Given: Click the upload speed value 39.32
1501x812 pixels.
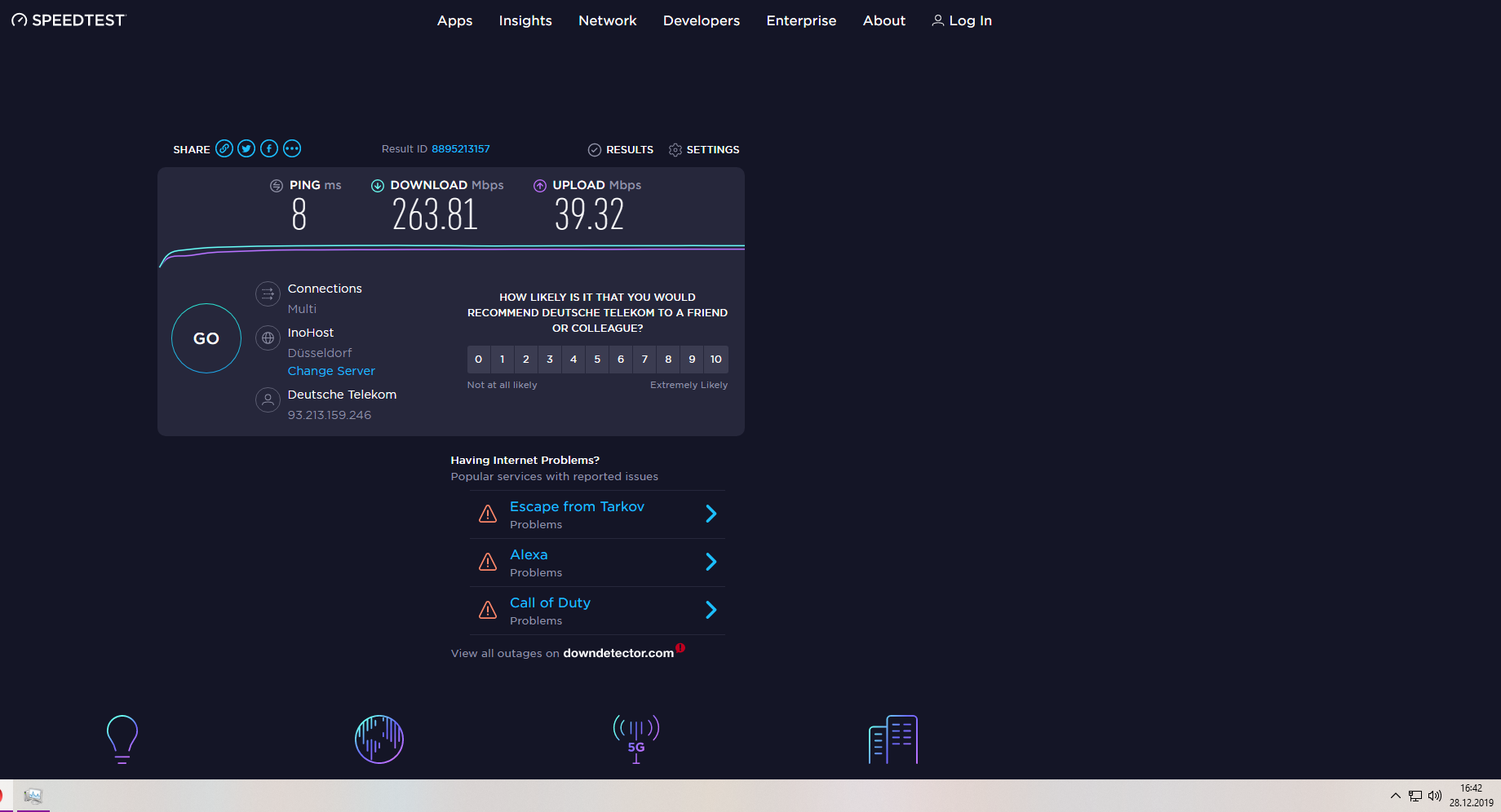Looking at the screenshot, I should (589, 214).
